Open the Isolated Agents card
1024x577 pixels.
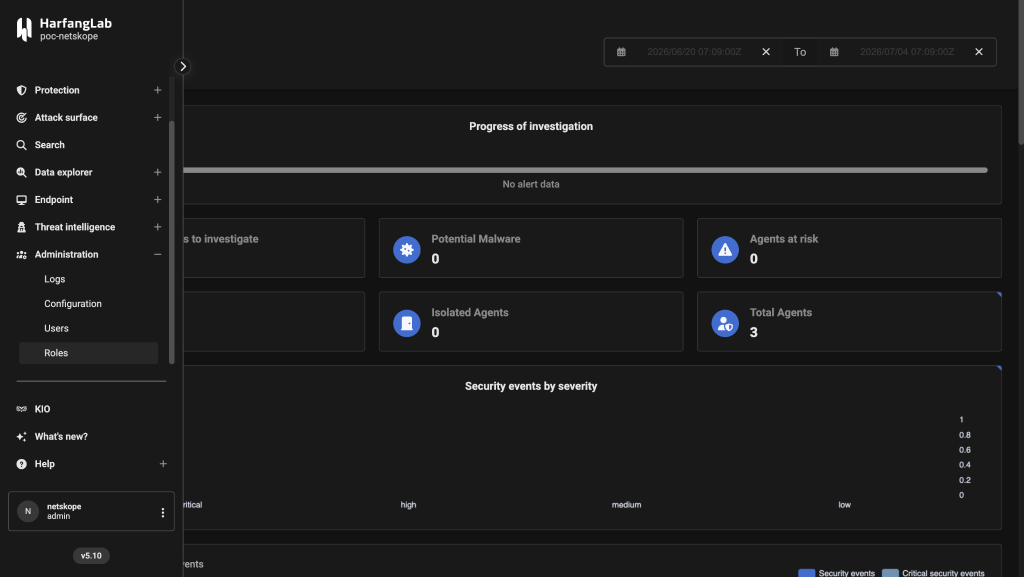point(531,322)
